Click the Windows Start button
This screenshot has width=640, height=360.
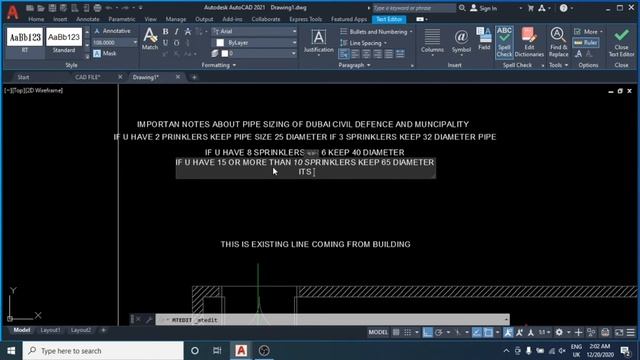(11, 351)
